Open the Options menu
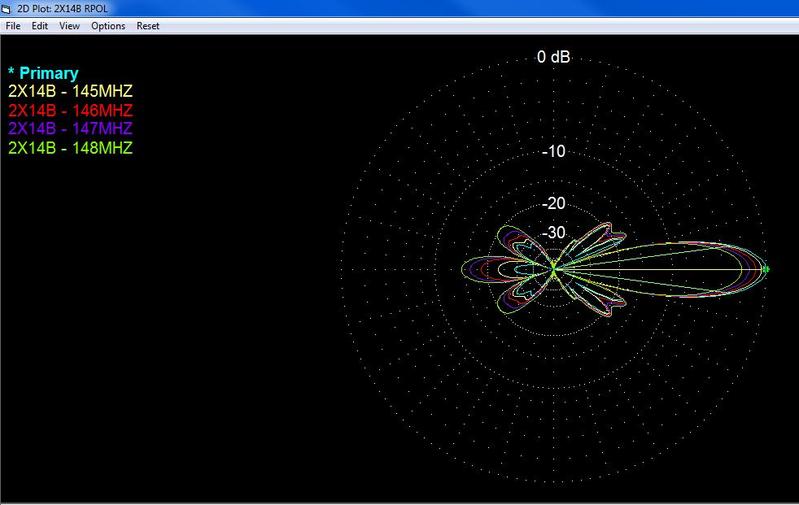This screenshot has width=799, height=505. click(108, 26)
